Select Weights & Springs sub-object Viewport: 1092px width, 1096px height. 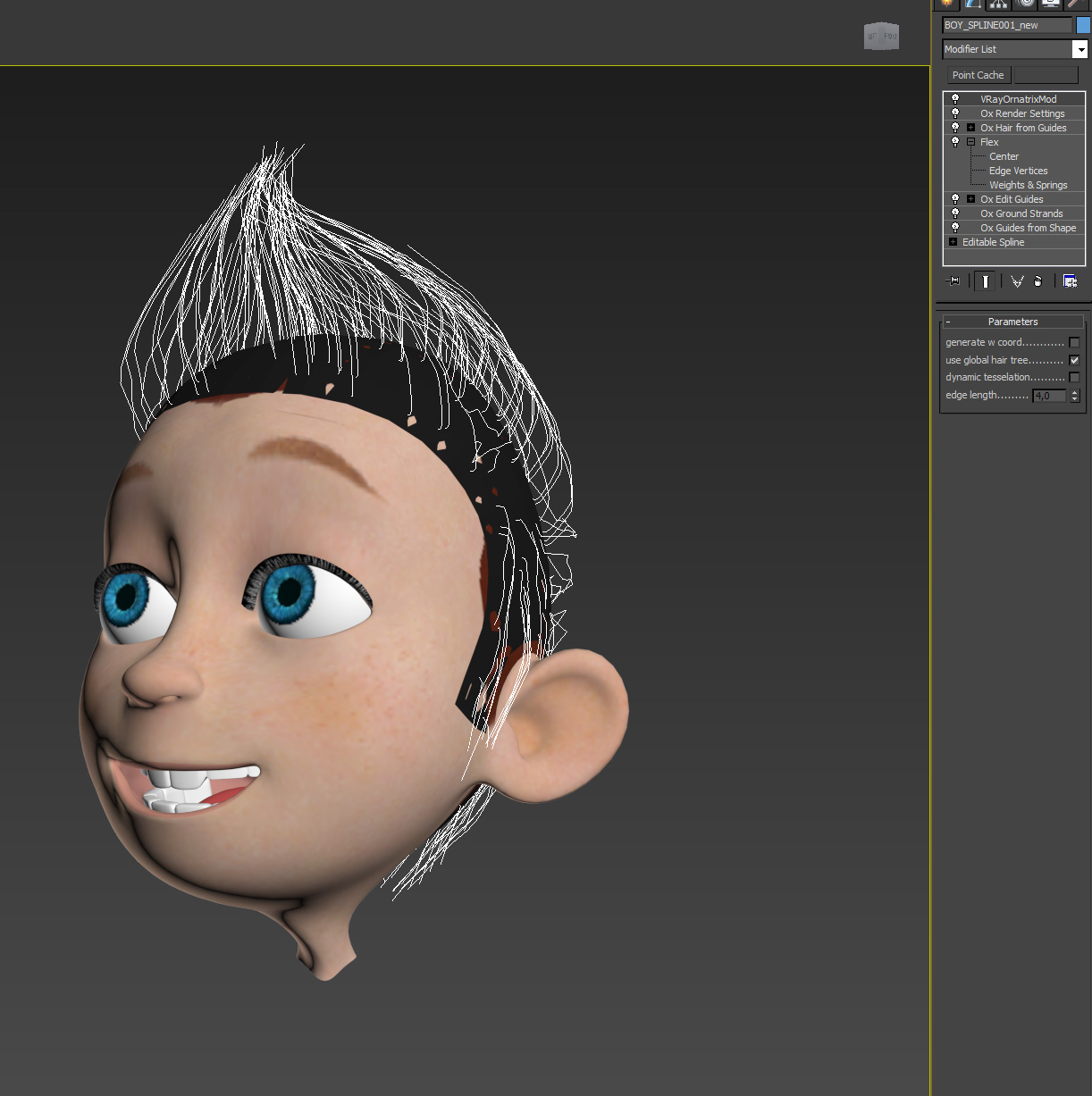tap(1028, 185)
